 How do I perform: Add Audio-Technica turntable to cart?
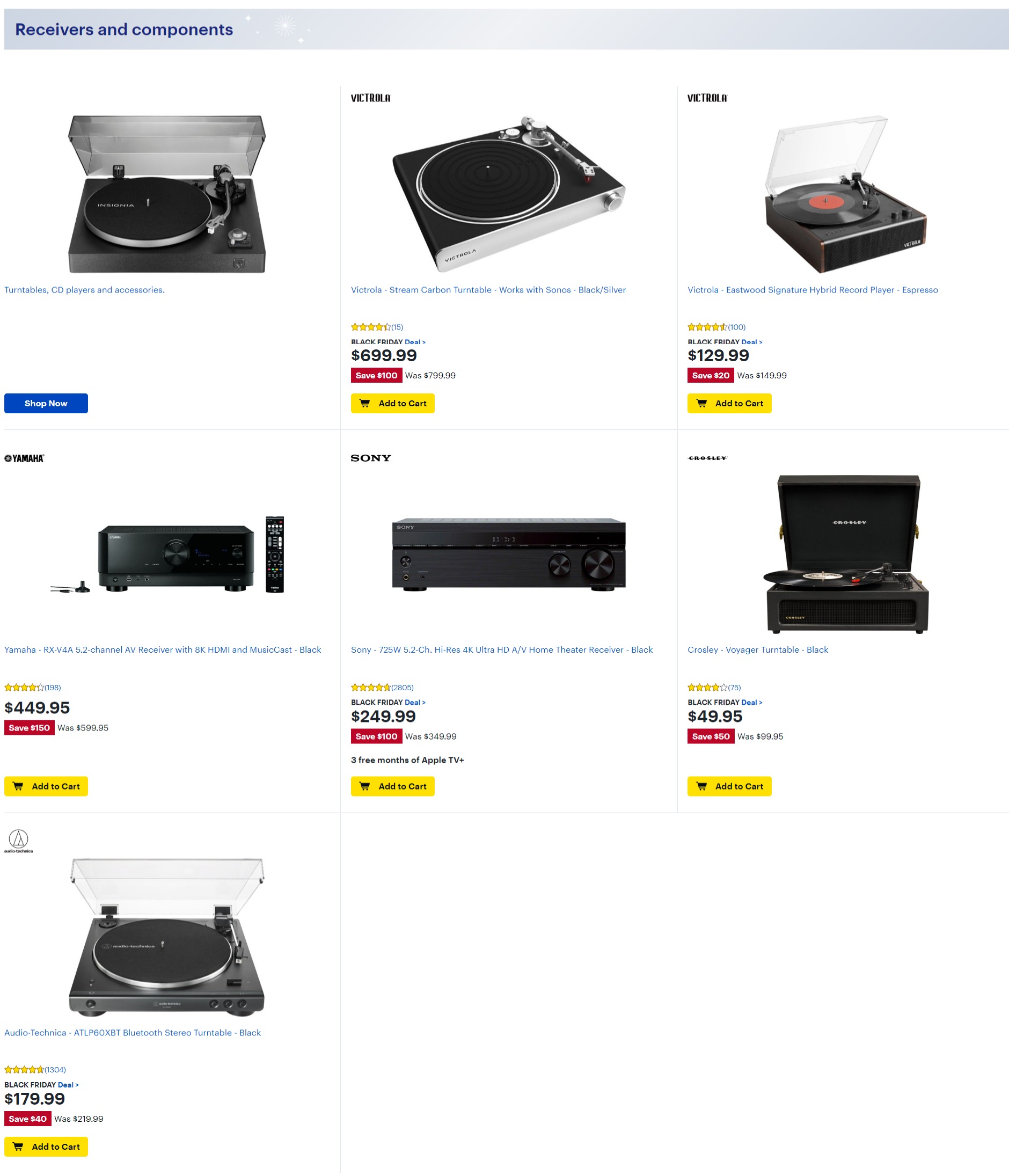[46, 1146]
